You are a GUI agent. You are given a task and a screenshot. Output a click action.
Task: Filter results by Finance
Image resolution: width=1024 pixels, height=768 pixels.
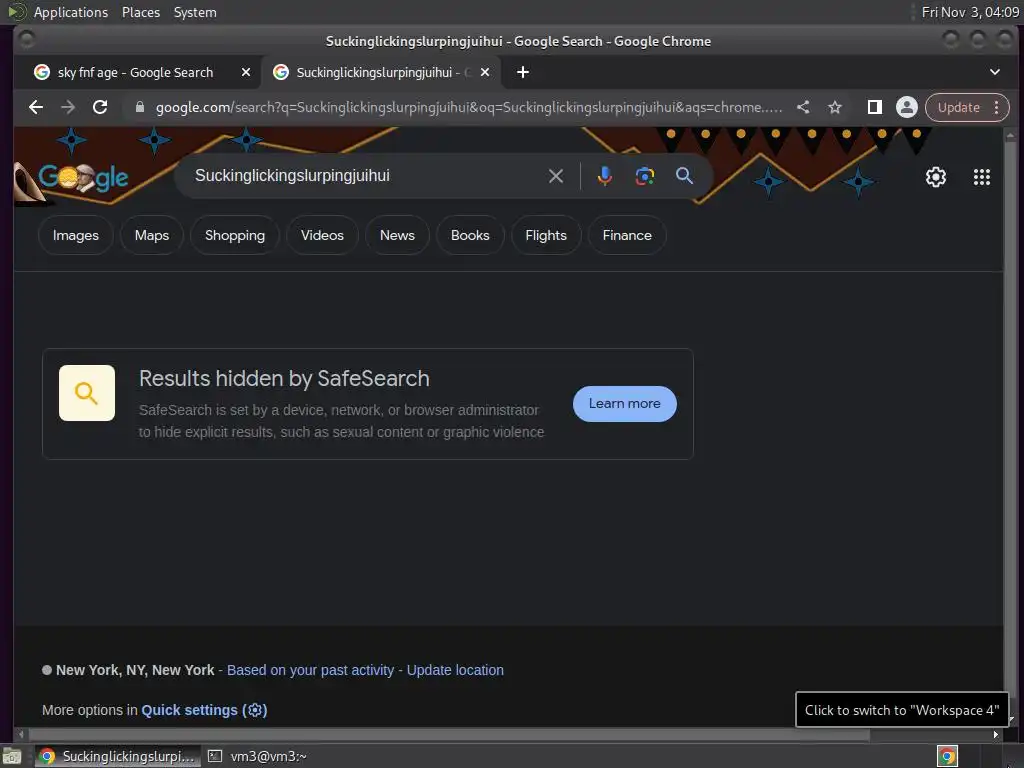(x=627, y=235)
